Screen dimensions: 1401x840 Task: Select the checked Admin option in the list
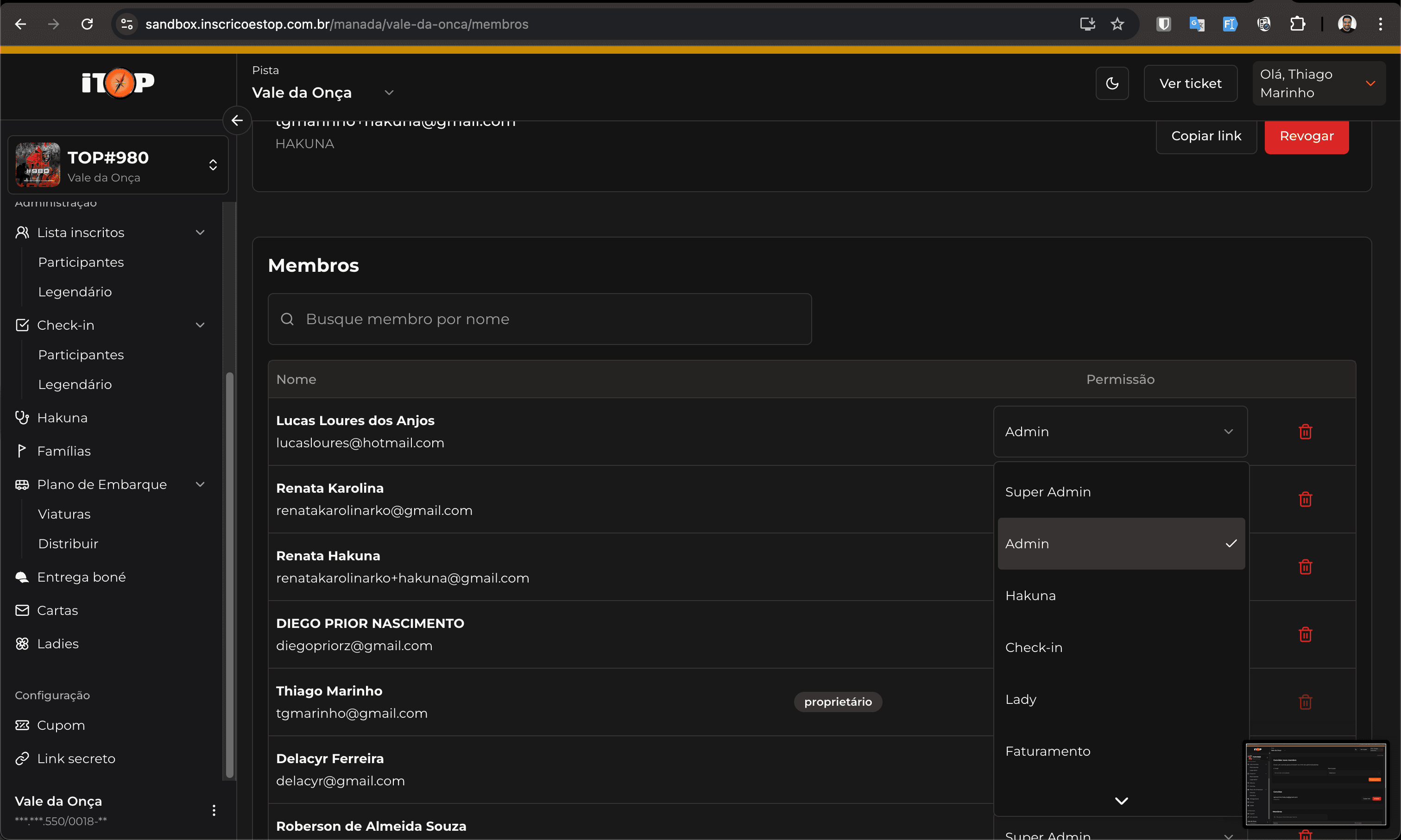point(1121,543)
